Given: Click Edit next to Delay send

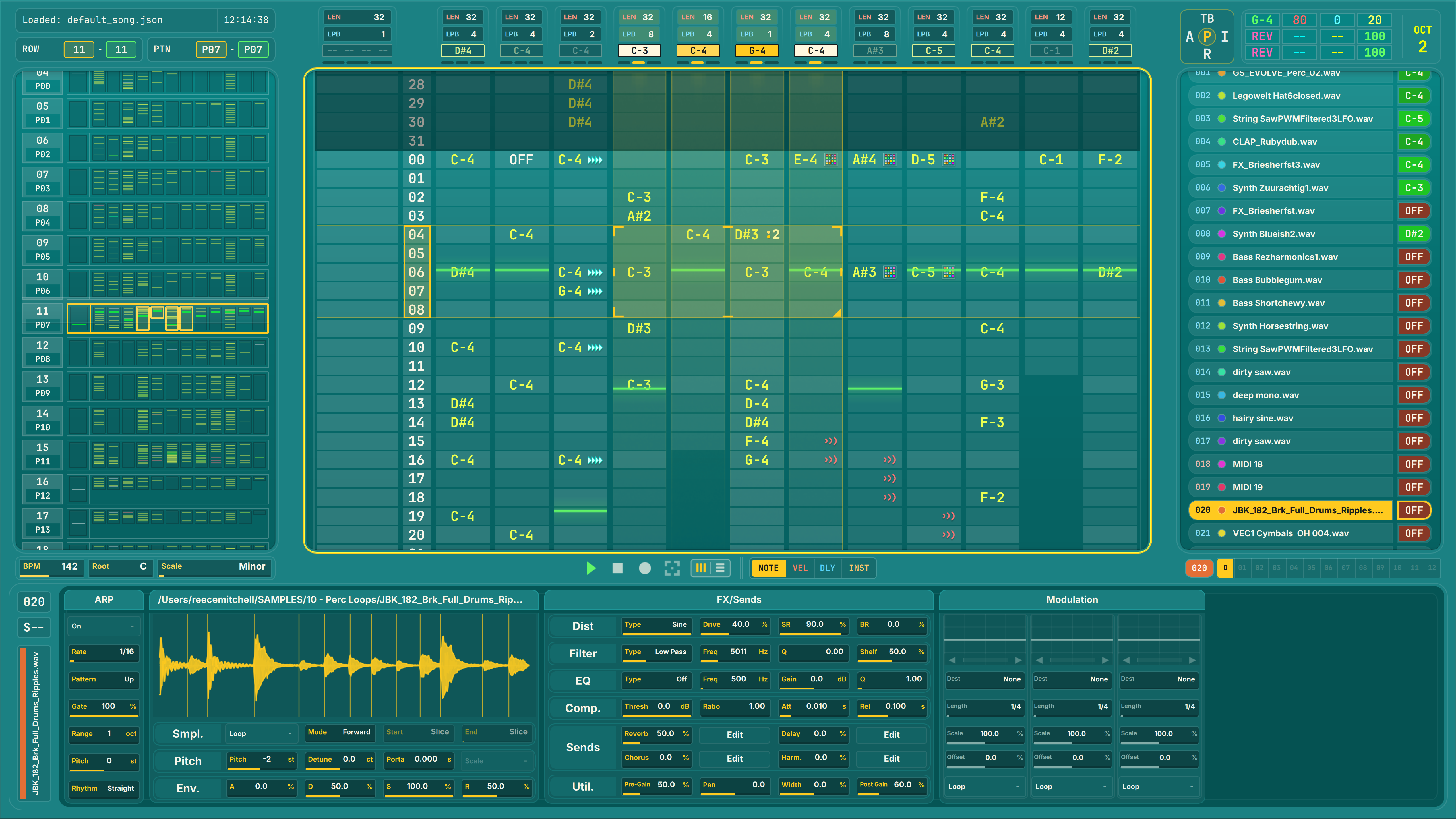Looking at the screenshot, I should click(x=891, y=735).
